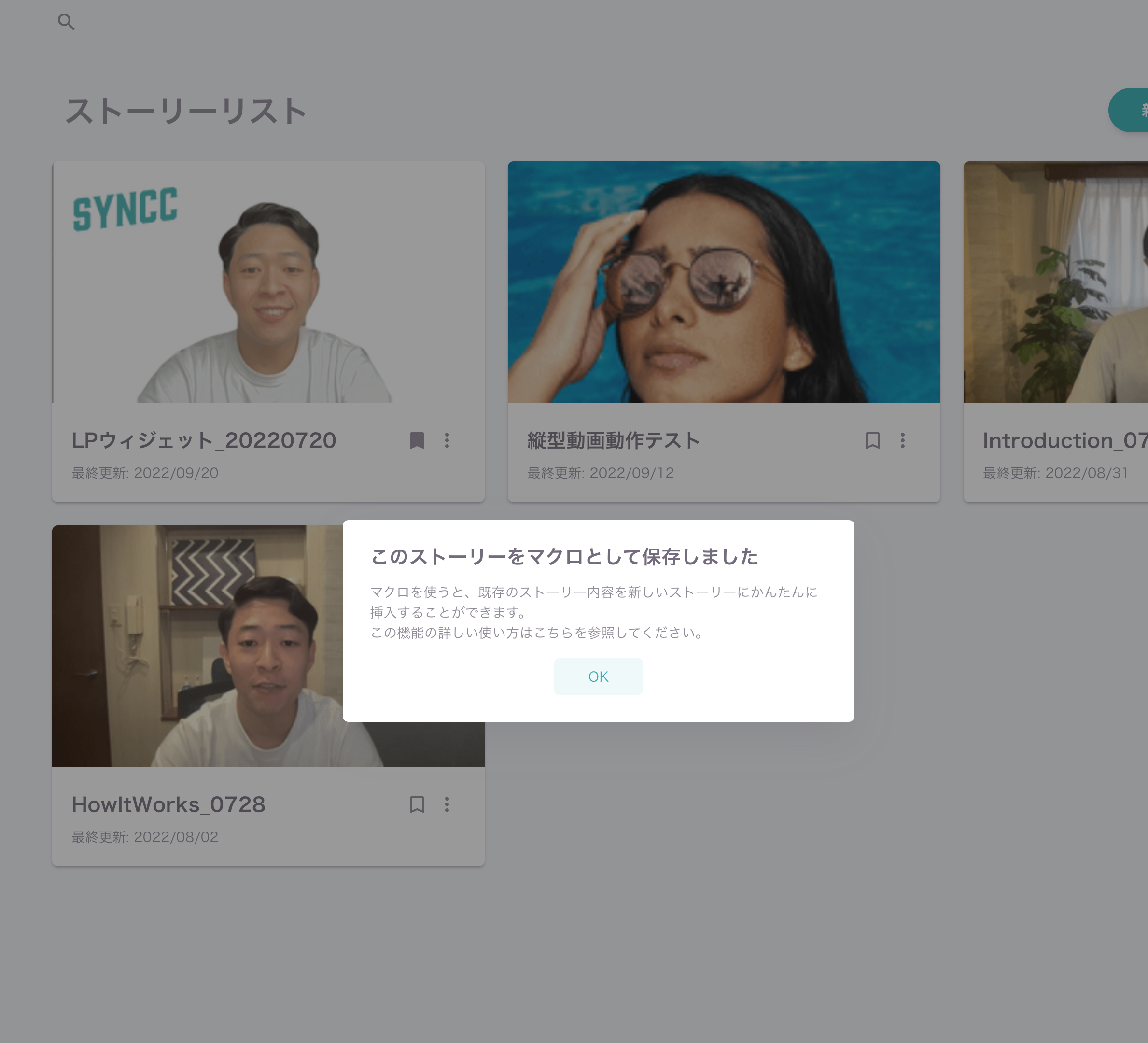This screenshot has height=1043, width=1148.
Task: Open more options for HowItWorks_0728
Action: (447, 804)
